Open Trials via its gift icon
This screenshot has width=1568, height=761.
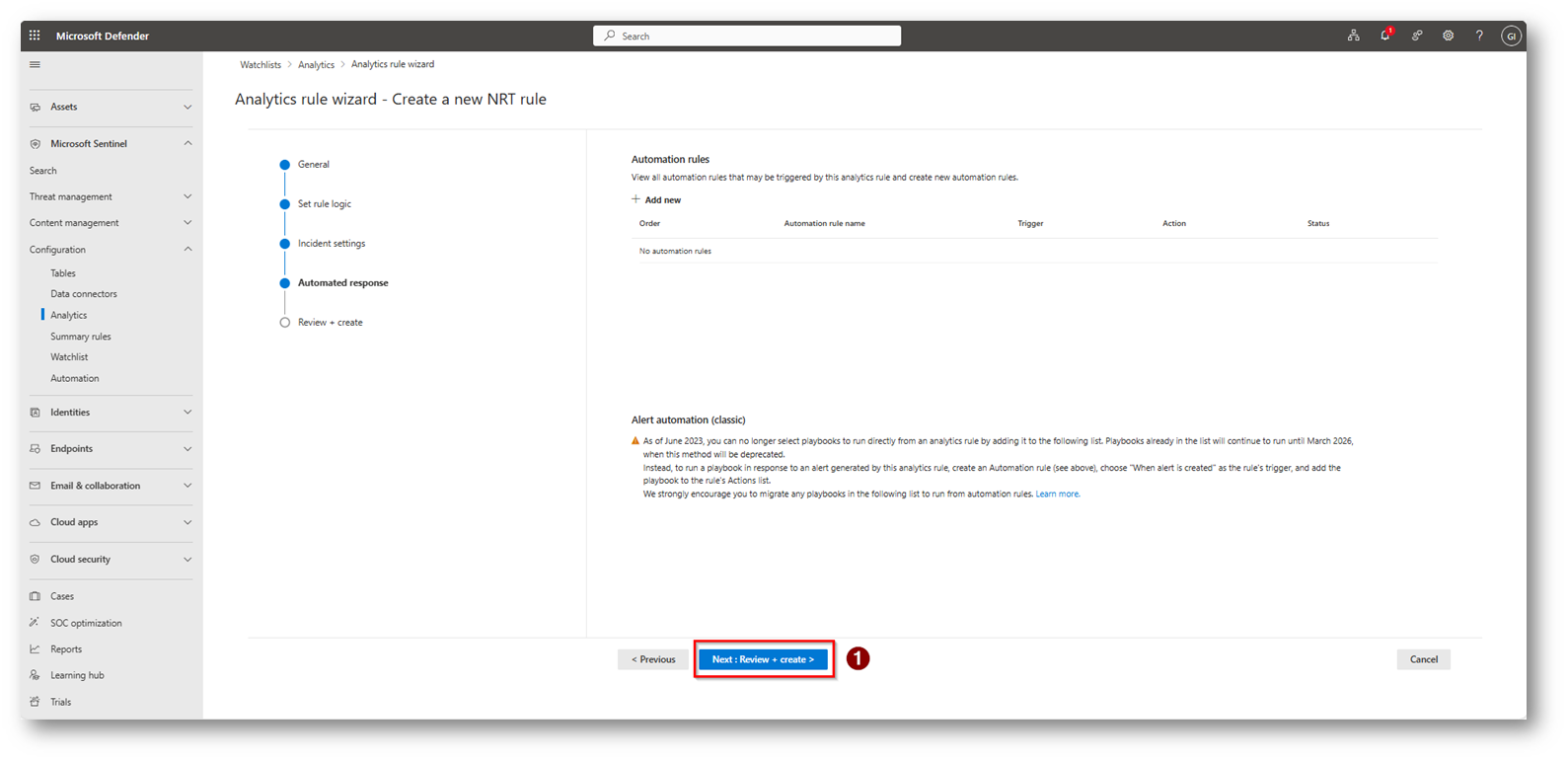(35, 702)
